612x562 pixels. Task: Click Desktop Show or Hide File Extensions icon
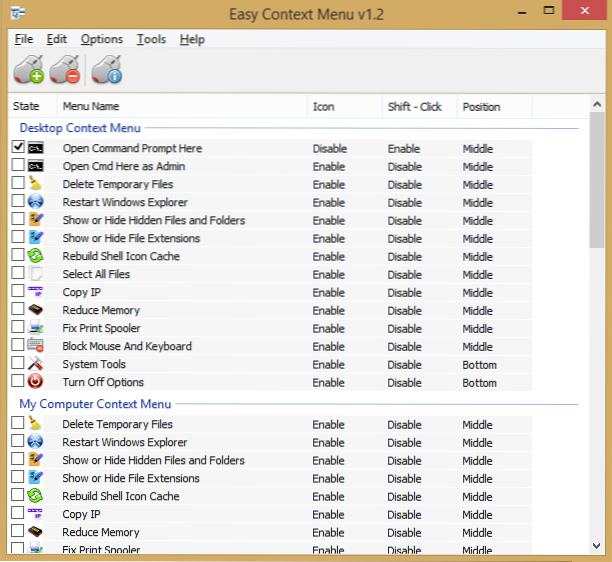(36, 237)
